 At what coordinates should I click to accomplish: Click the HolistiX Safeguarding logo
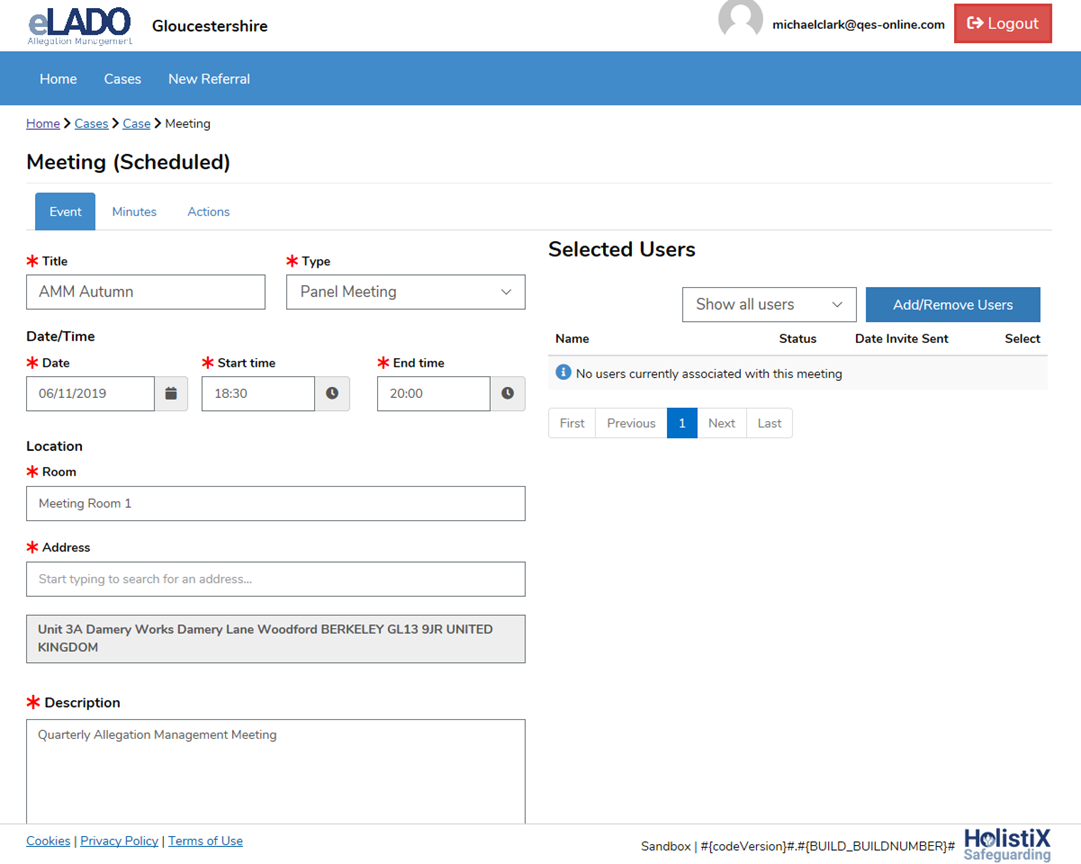1007,844
